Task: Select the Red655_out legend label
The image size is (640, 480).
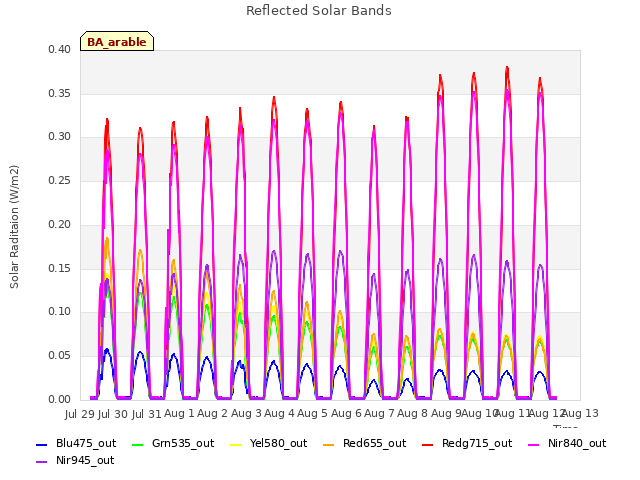Action: pyautogui.click(x=374, y=444)
